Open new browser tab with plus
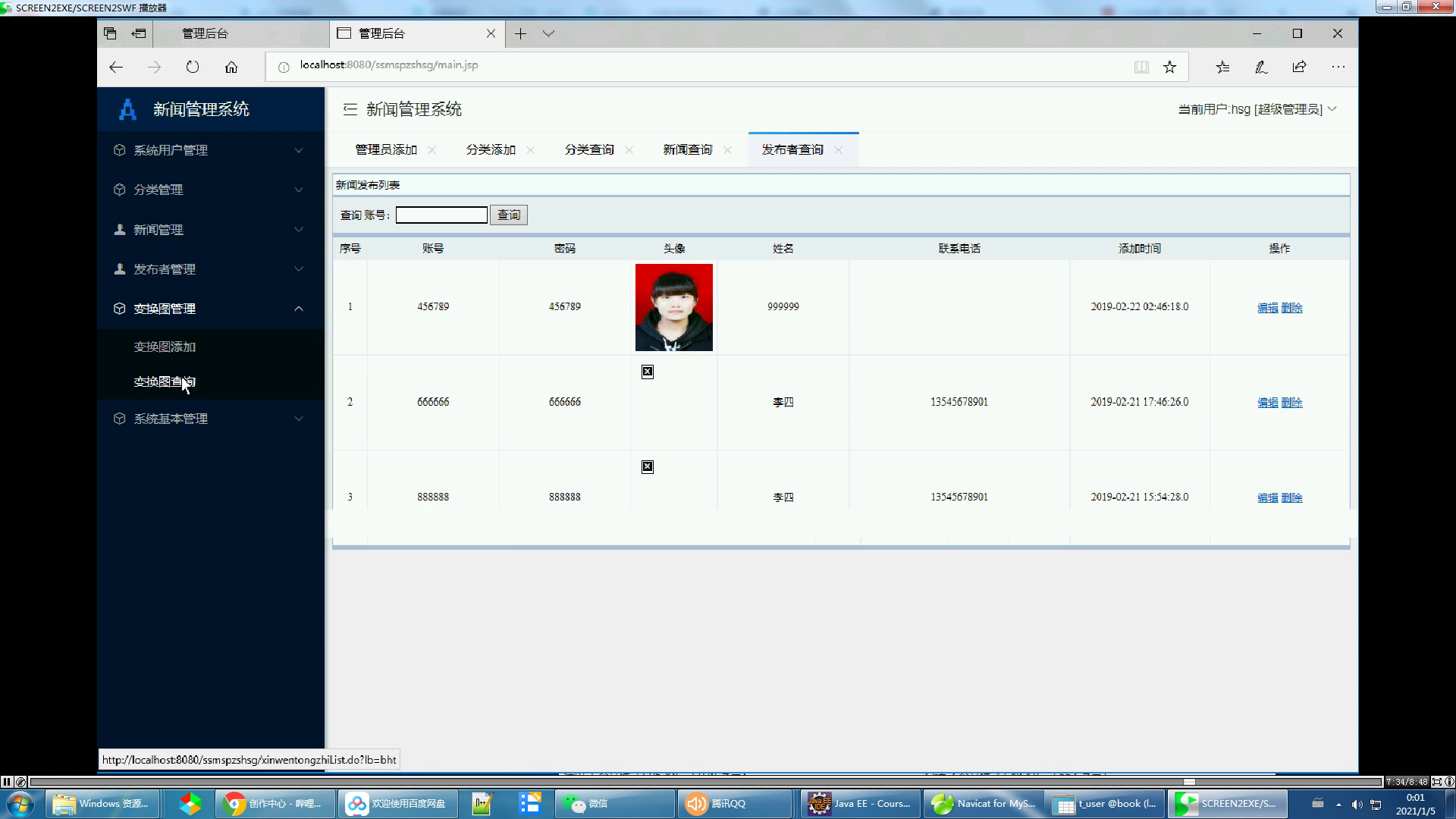 520,33
